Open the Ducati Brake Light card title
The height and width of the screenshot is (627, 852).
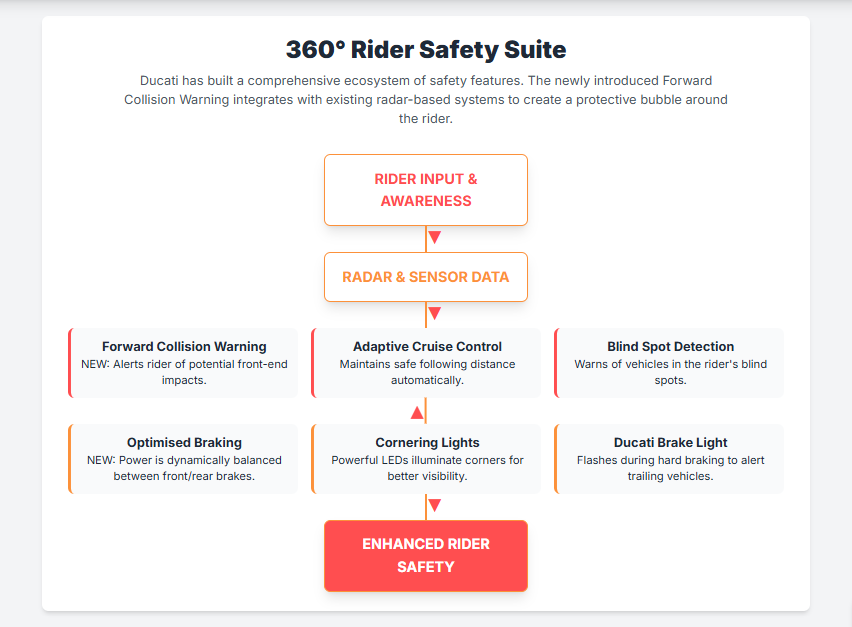[670, 442]
